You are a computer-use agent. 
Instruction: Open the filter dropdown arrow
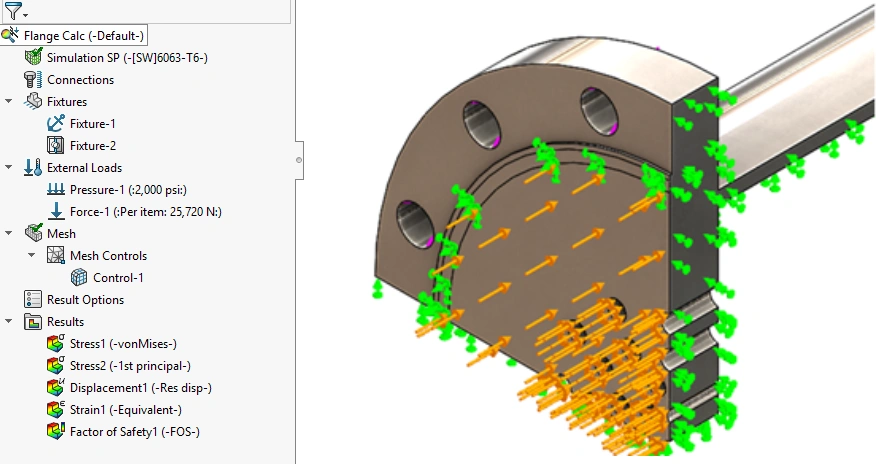click(x=25, y=15)
